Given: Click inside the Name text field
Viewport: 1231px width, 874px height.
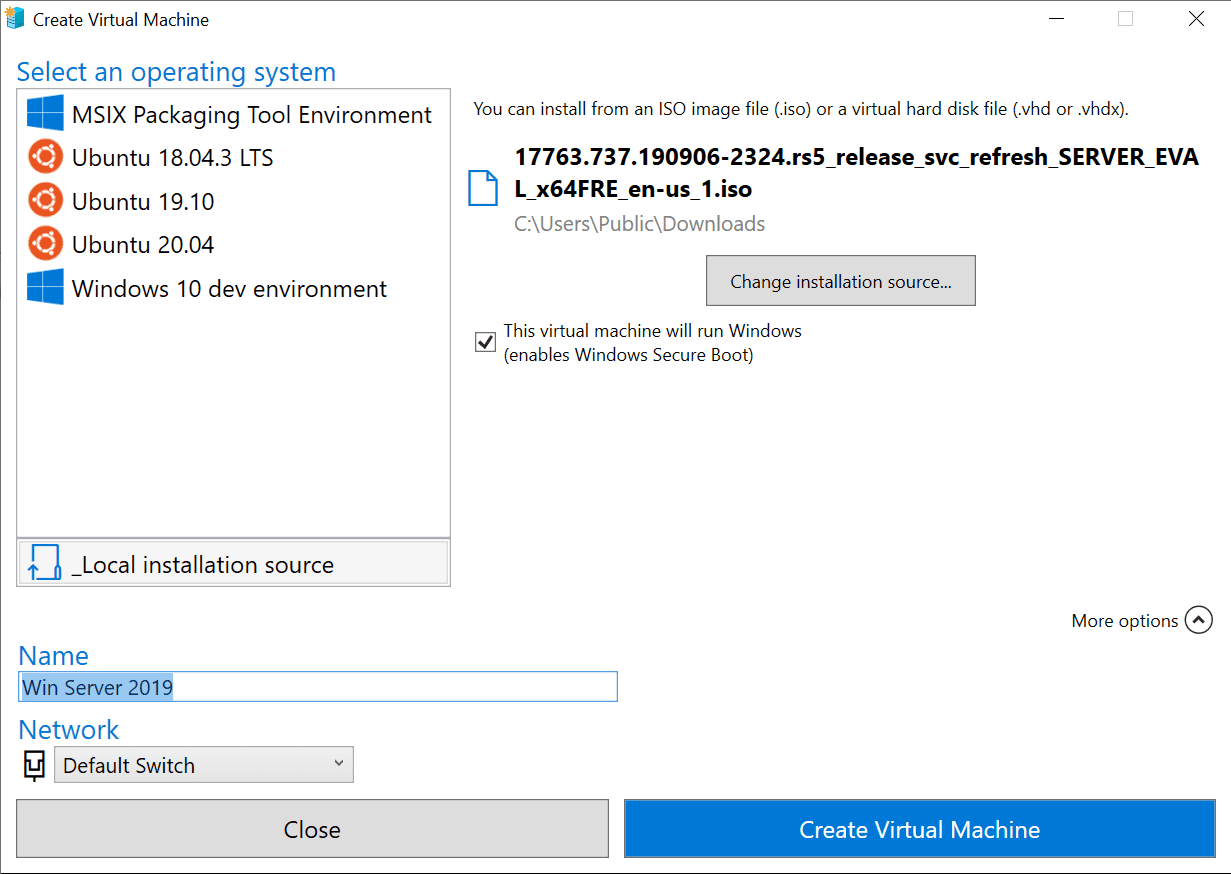Looking at the screenshot, I should 318,687.
